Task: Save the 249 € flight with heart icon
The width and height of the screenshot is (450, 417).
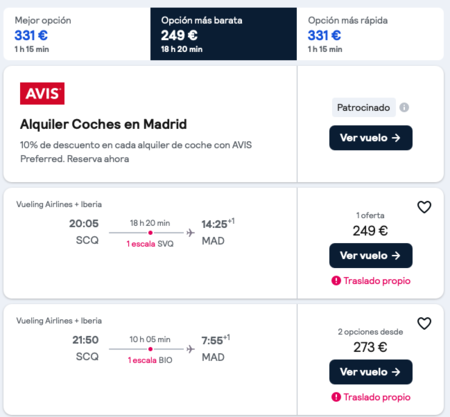Action: point(424,207)
